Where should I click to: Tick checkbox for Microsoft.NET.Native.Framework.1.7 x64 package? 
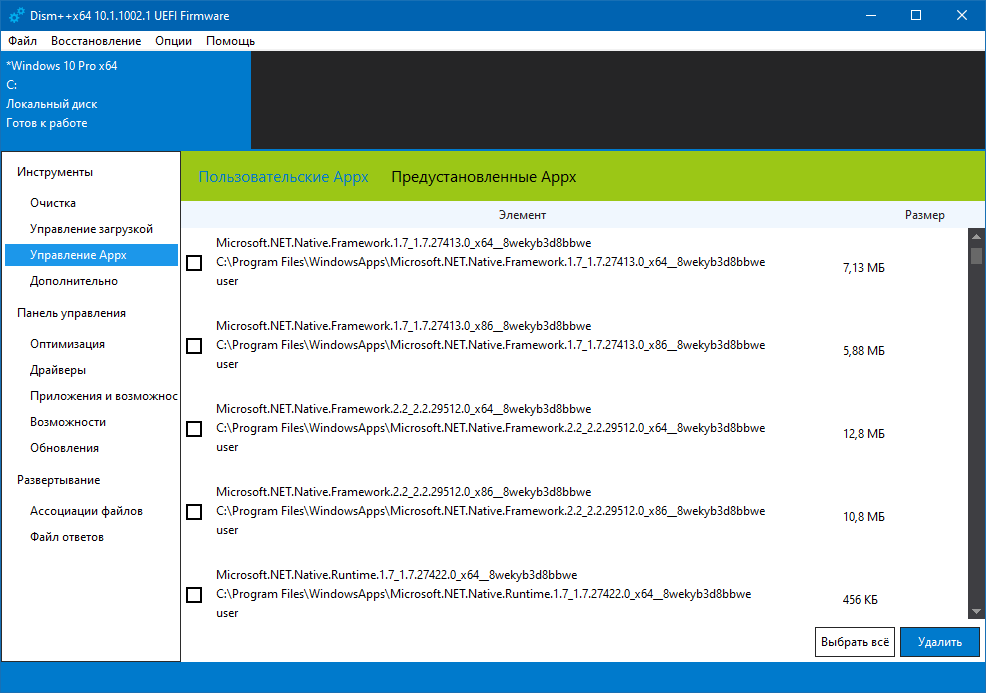[x=194, y=263]
